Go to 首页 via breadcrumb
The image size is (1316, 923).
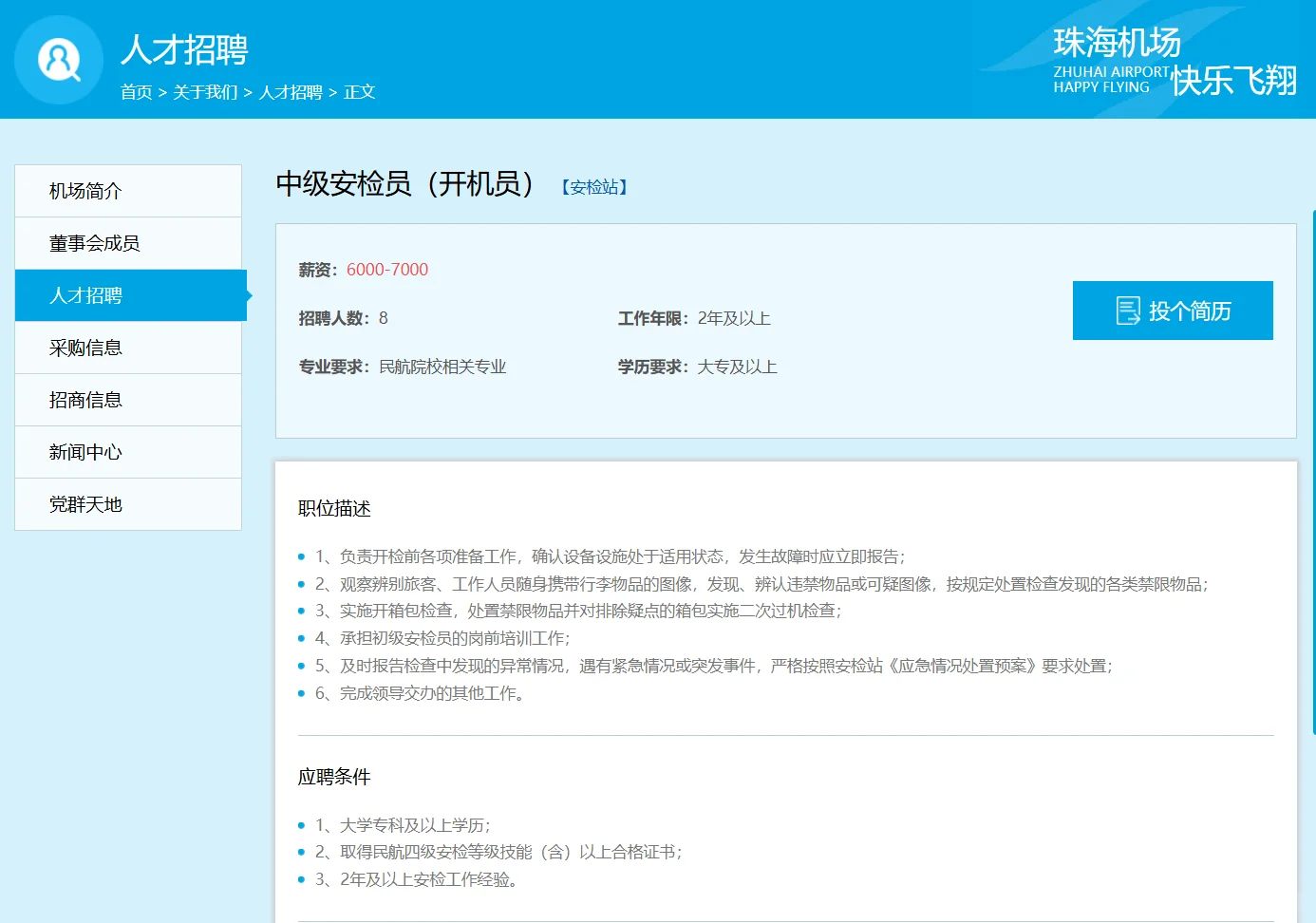click(x=137, y=92)
